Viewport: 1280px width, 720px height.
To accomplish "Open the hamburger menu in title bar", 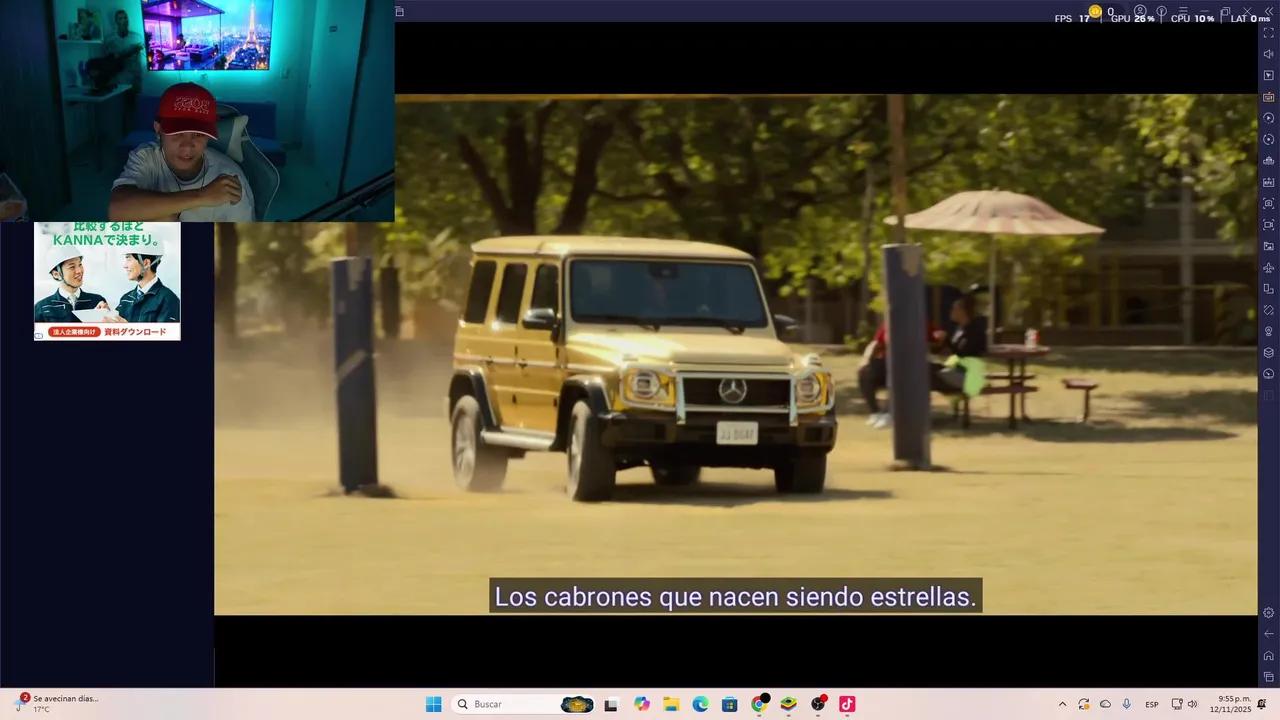I will click(x=1183, y=11).
